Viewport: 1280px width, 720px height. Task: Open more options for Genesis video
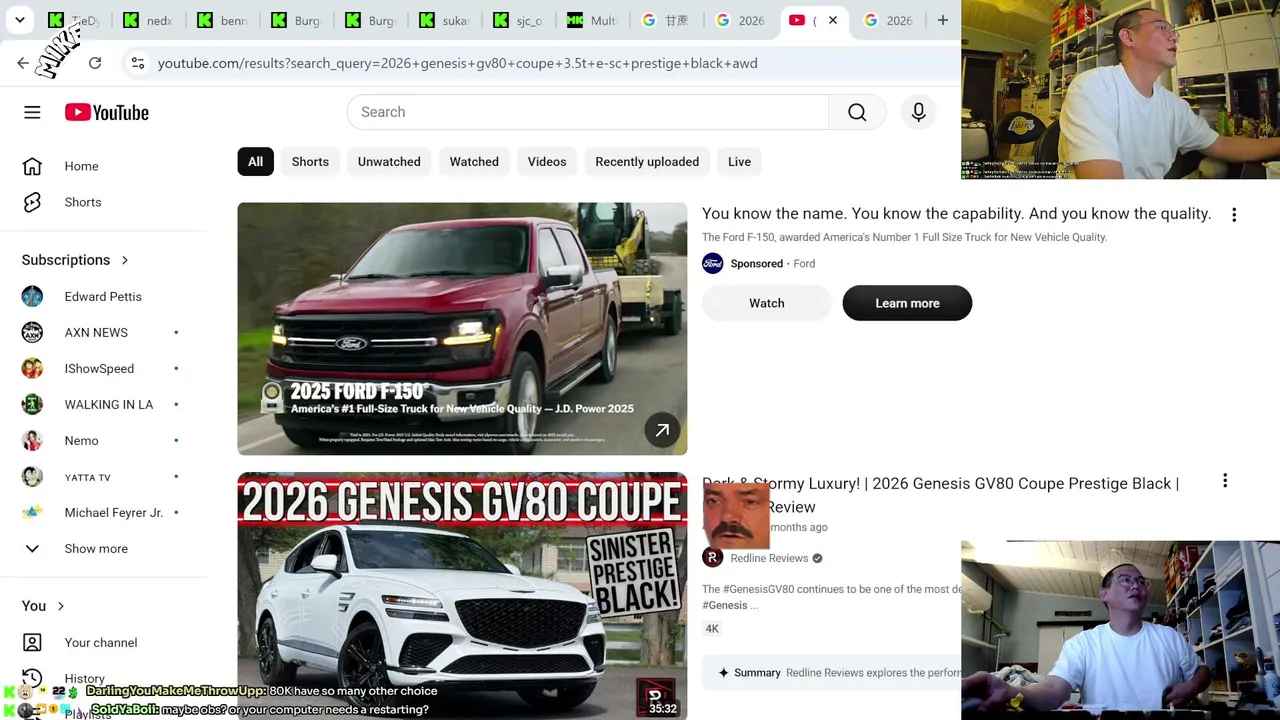[1225, 481]
